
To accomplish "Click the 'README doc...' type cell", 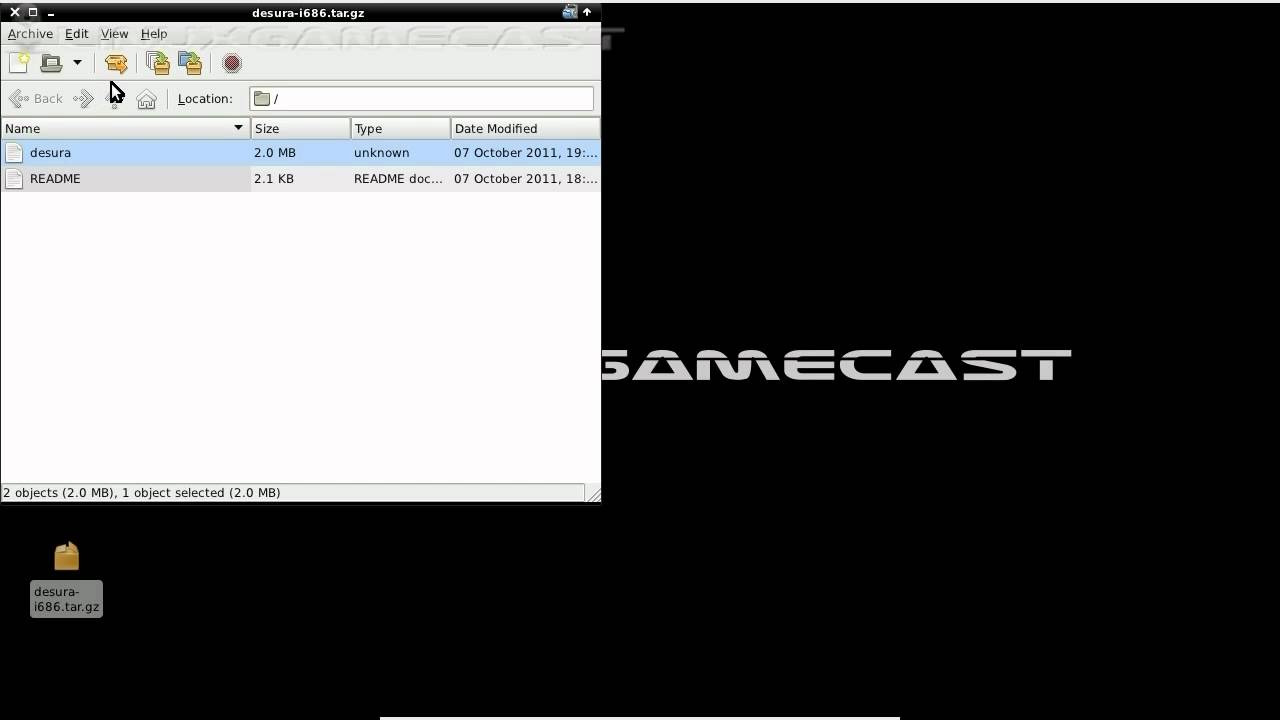I will tap(398, 178).
